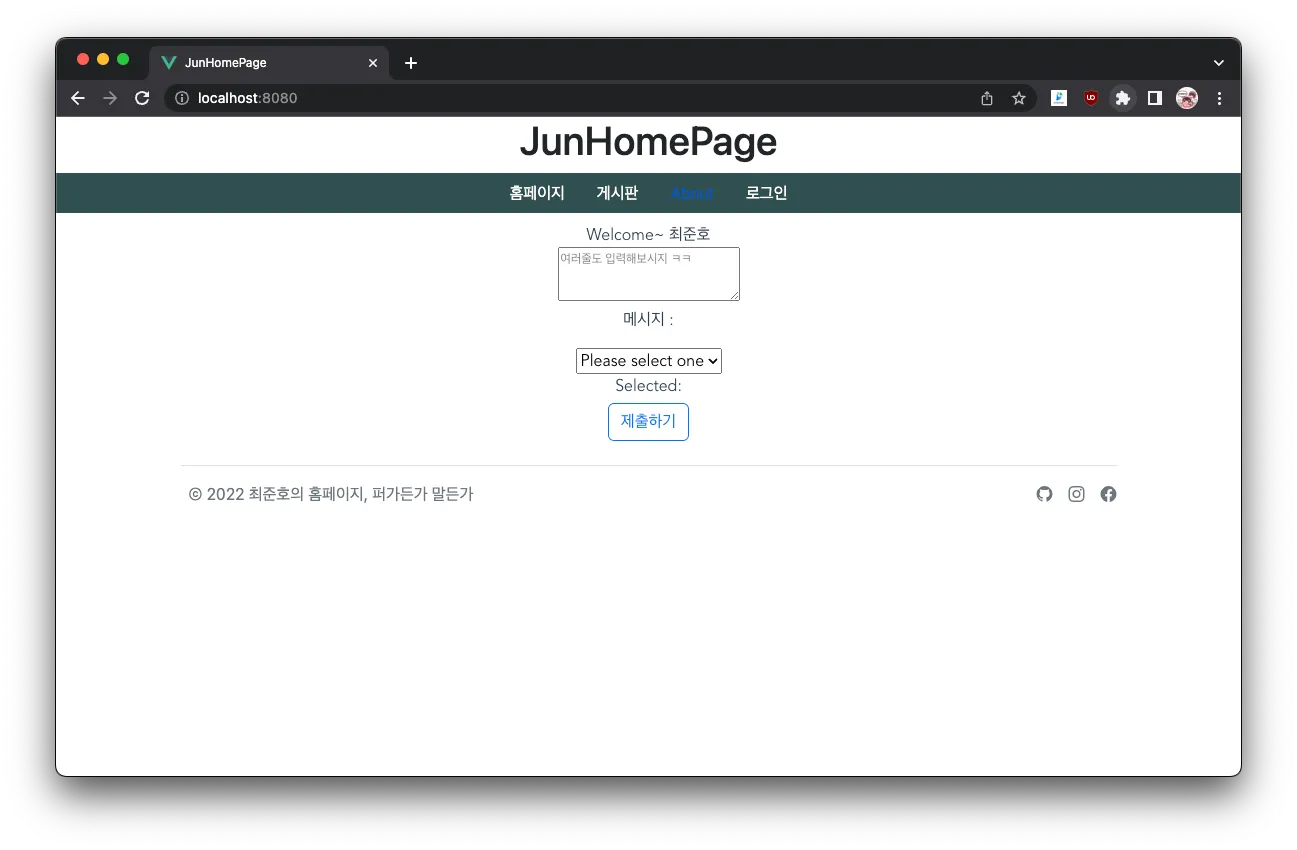Open the GitHub link icon in footer
Viewport: 1297px width, 850px height.
pyautogui.click(x=1044, y=494)
